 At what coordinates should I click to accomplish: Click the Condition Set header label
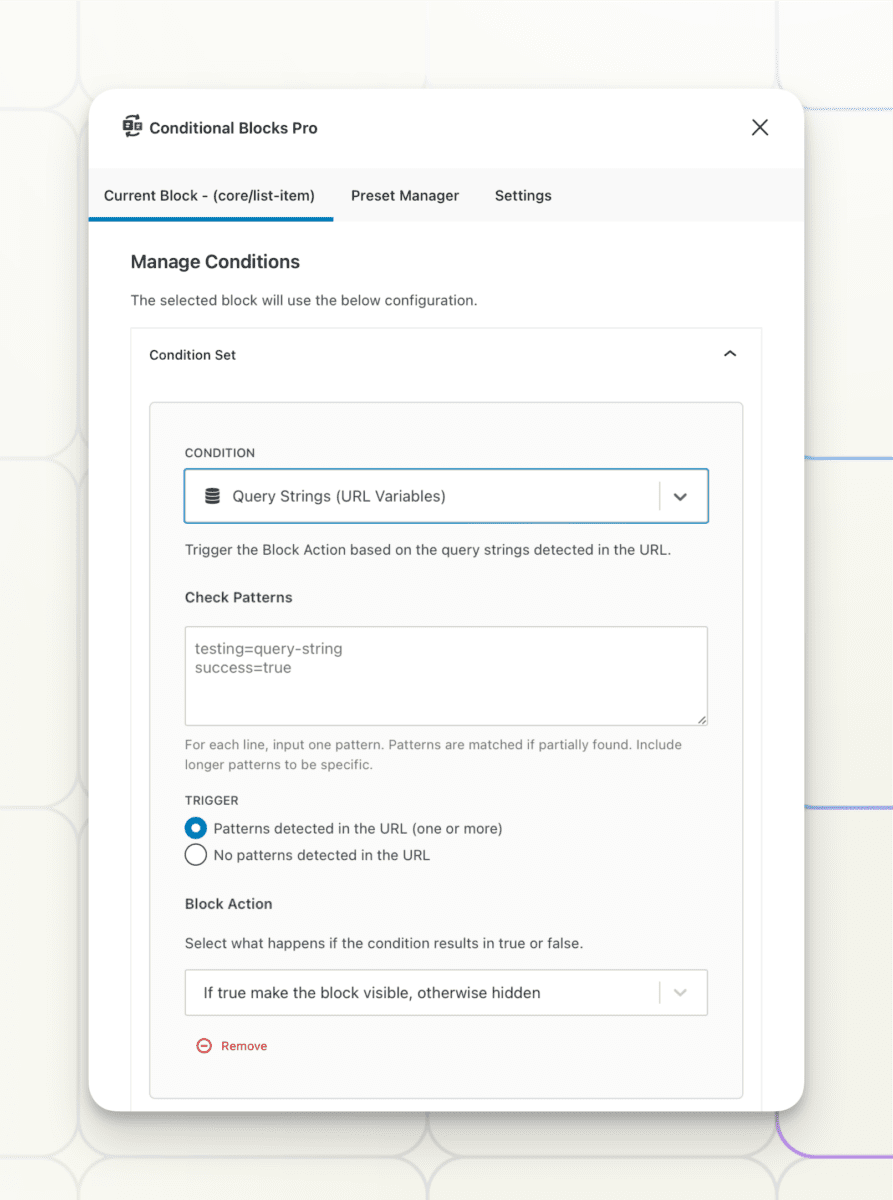(193, 355)
